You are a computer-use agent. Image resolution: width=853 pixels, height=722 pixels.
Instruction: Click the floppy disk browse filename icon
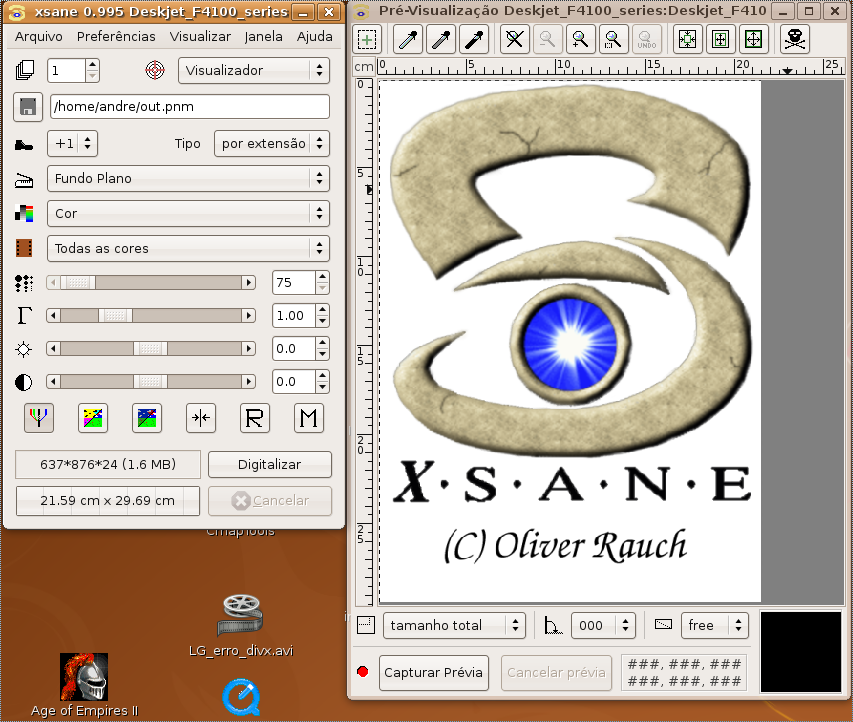(x=27, y=107)
